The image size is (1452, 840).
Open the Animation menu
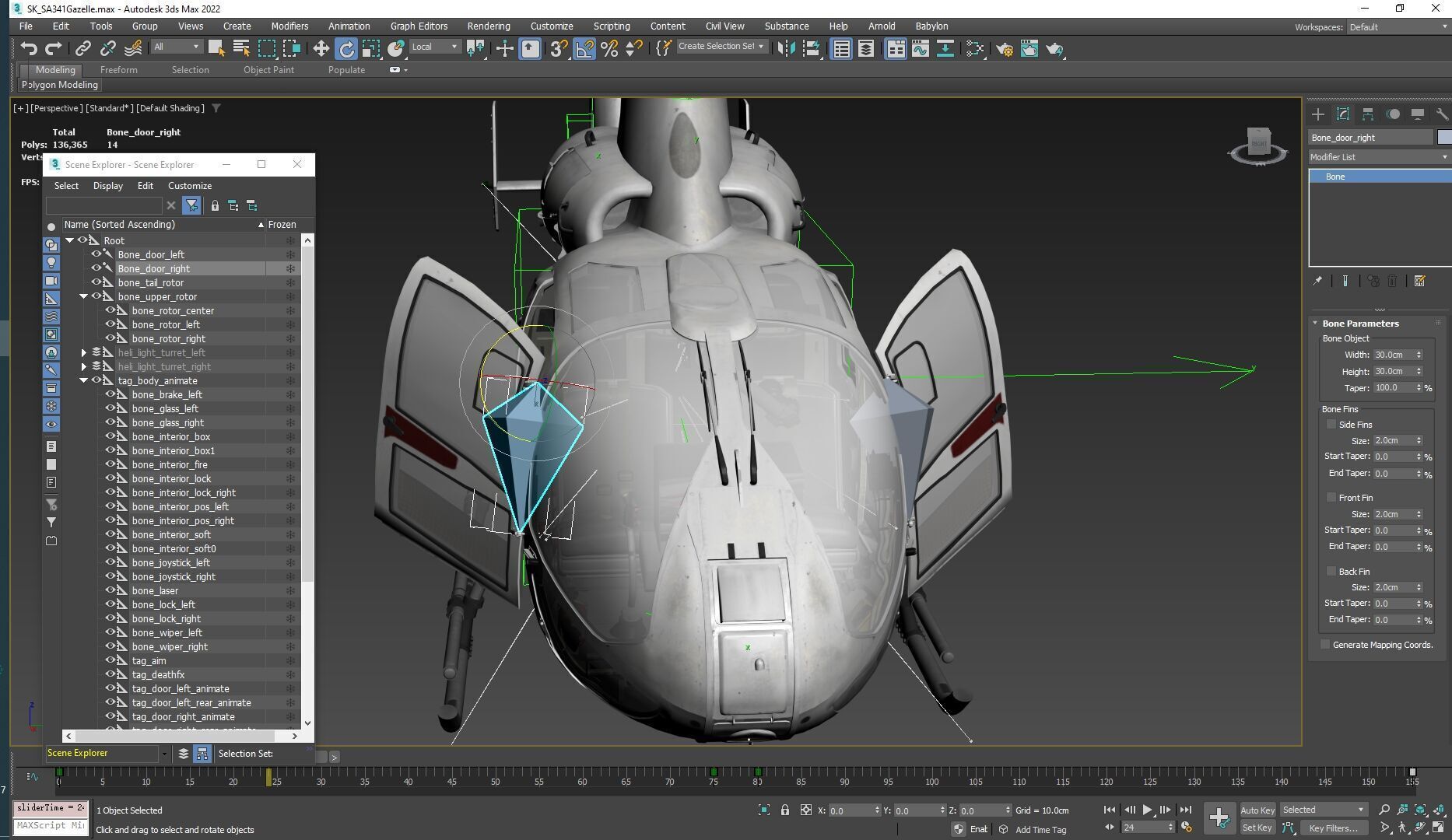pyautogui.click(x=349, y=26)
